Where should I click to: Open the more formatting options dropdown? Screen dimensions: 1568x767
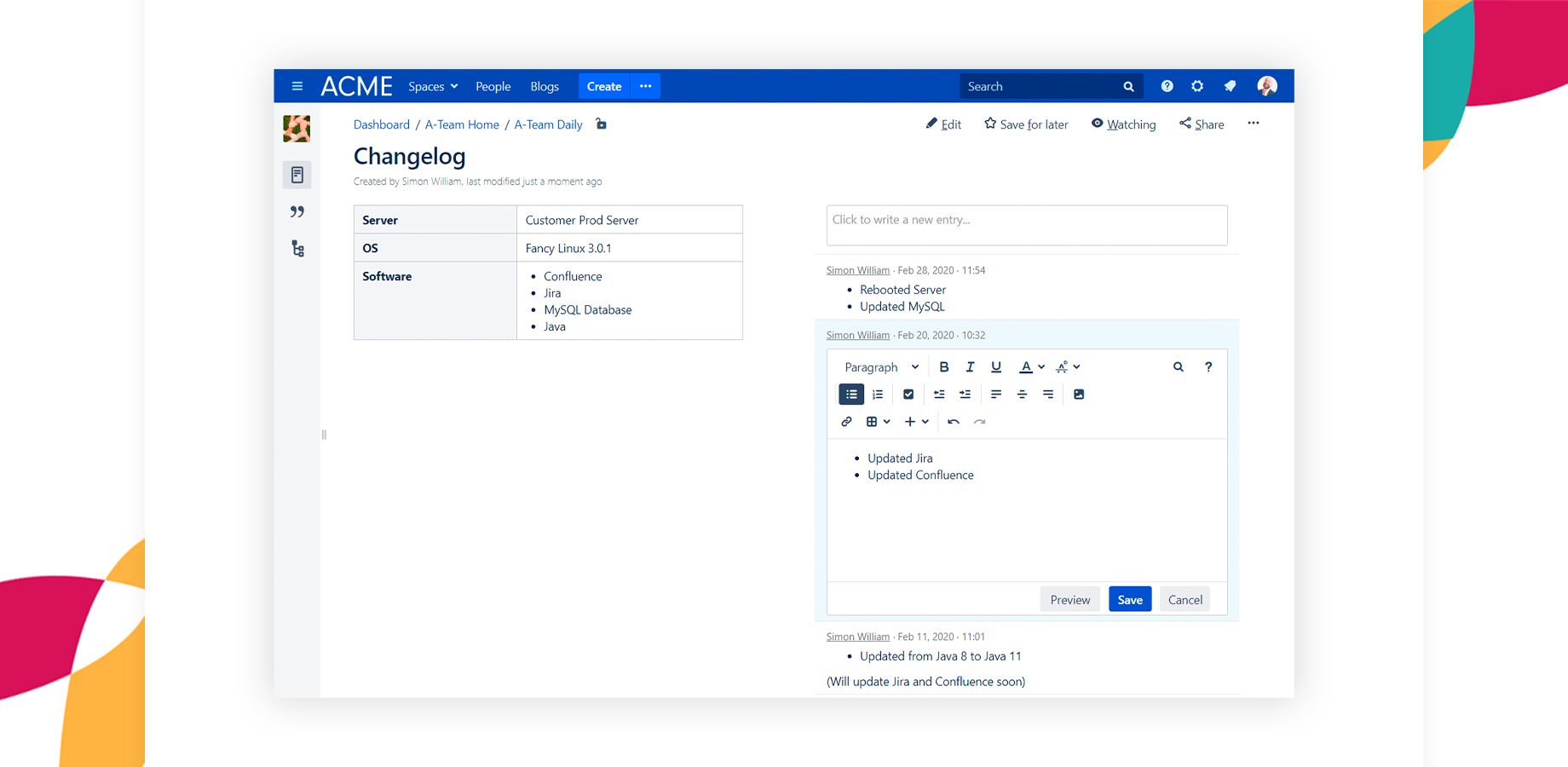tap(1068, 367)
